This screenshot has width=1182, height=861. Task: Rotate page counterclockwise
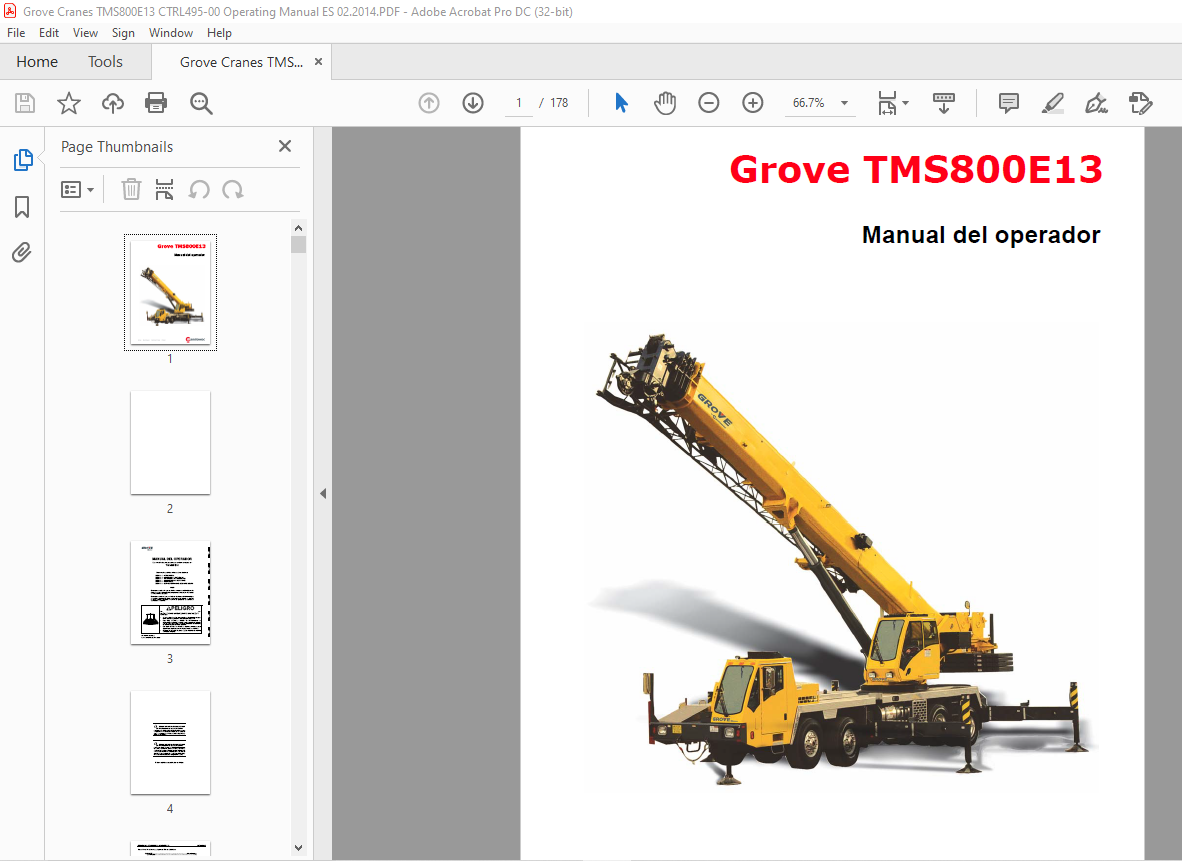coord(199,189)
